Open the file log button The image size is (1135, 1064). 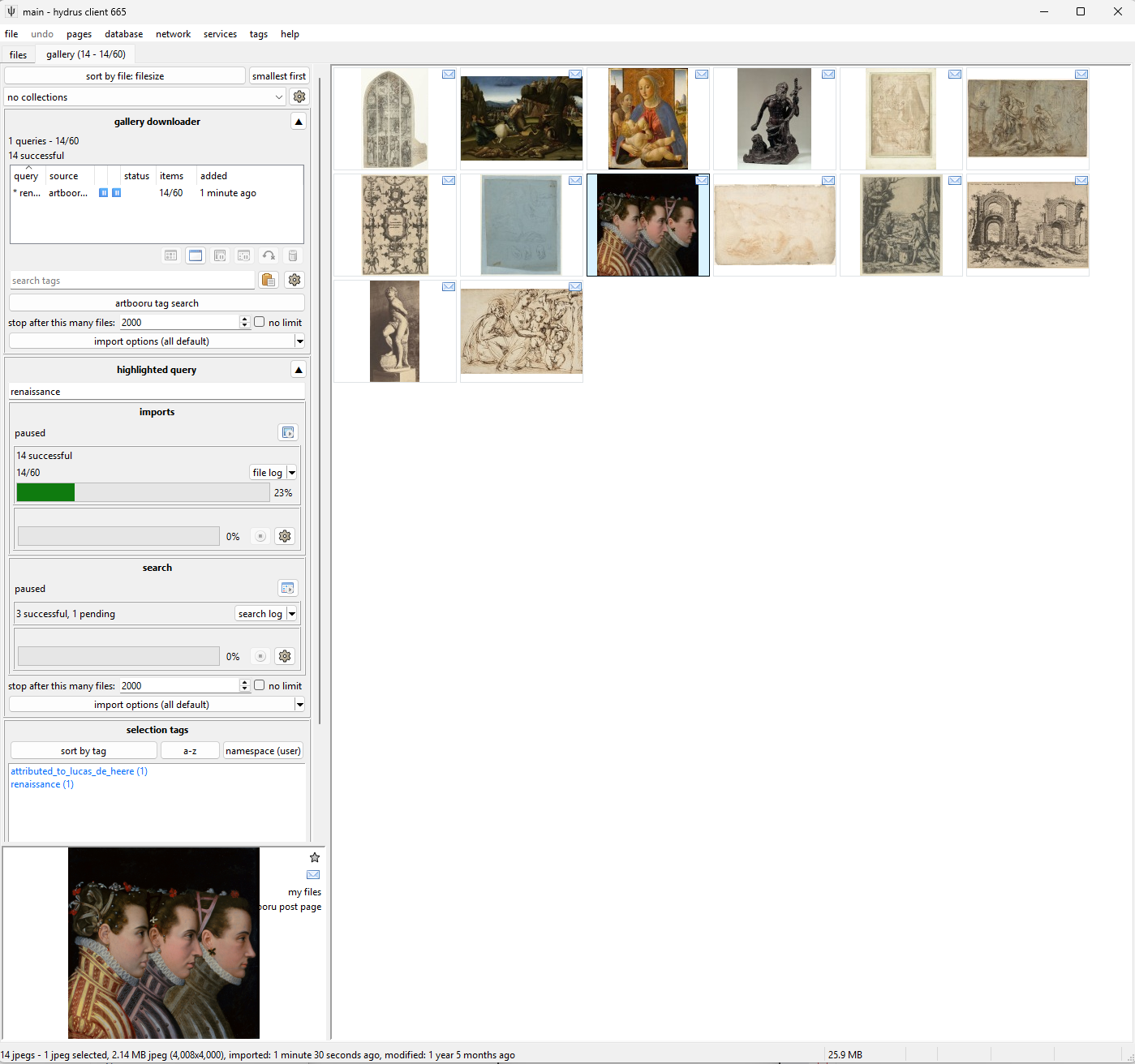pos(268,473)
